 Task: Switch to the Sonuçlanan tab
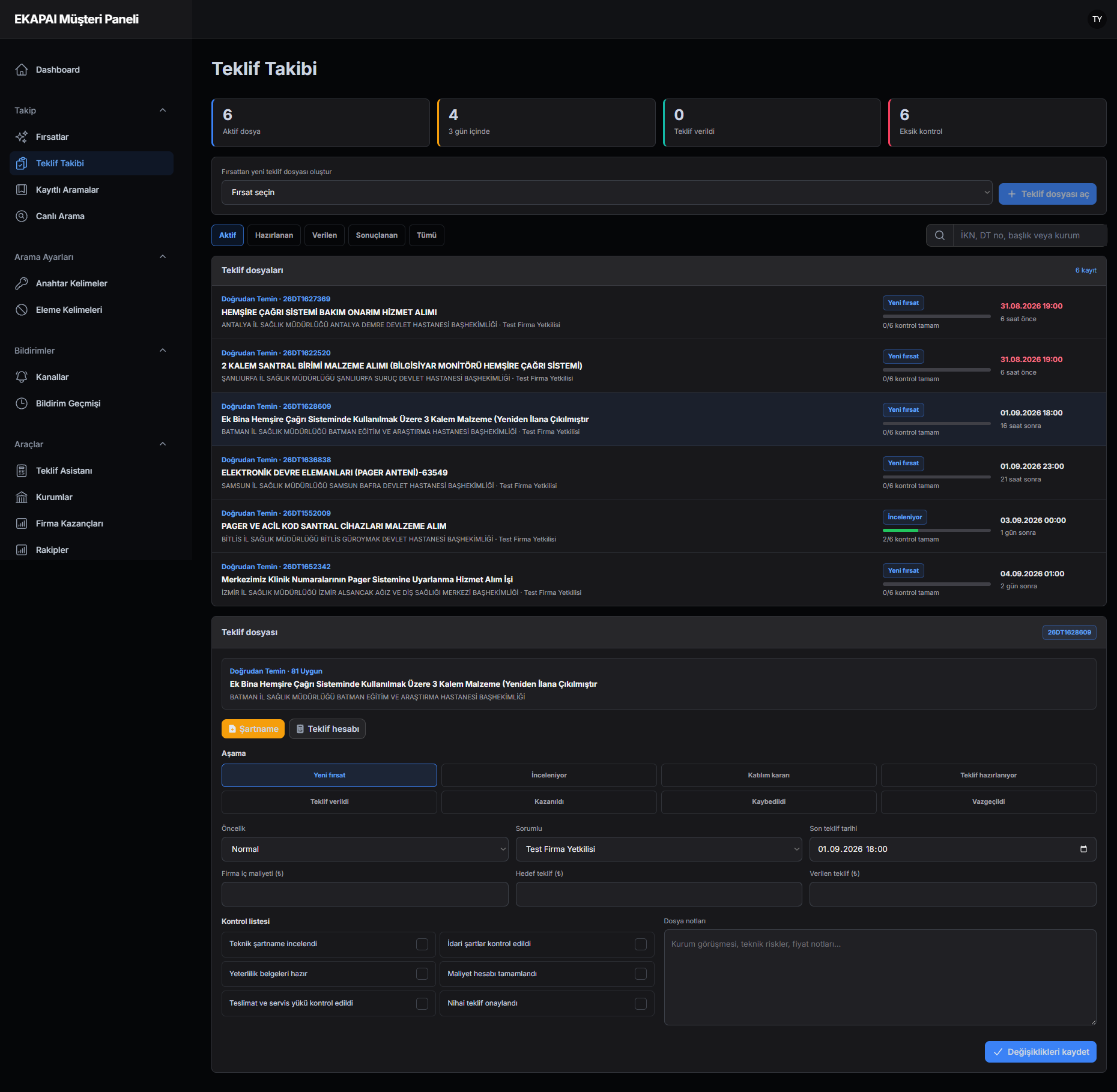click(x=377, y=235)
